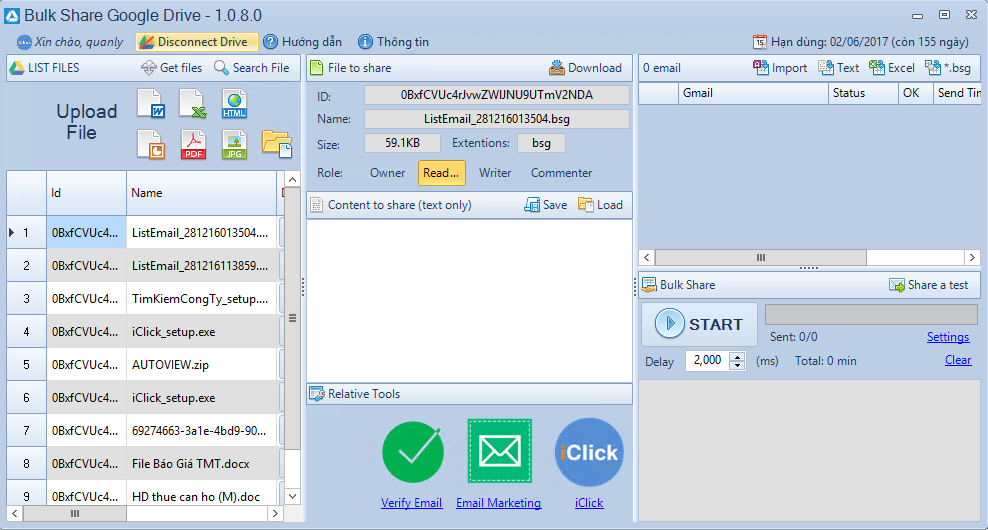Open bulk share Settings link
This screenshot has height=530, width=988.
(x=948, y=337)
